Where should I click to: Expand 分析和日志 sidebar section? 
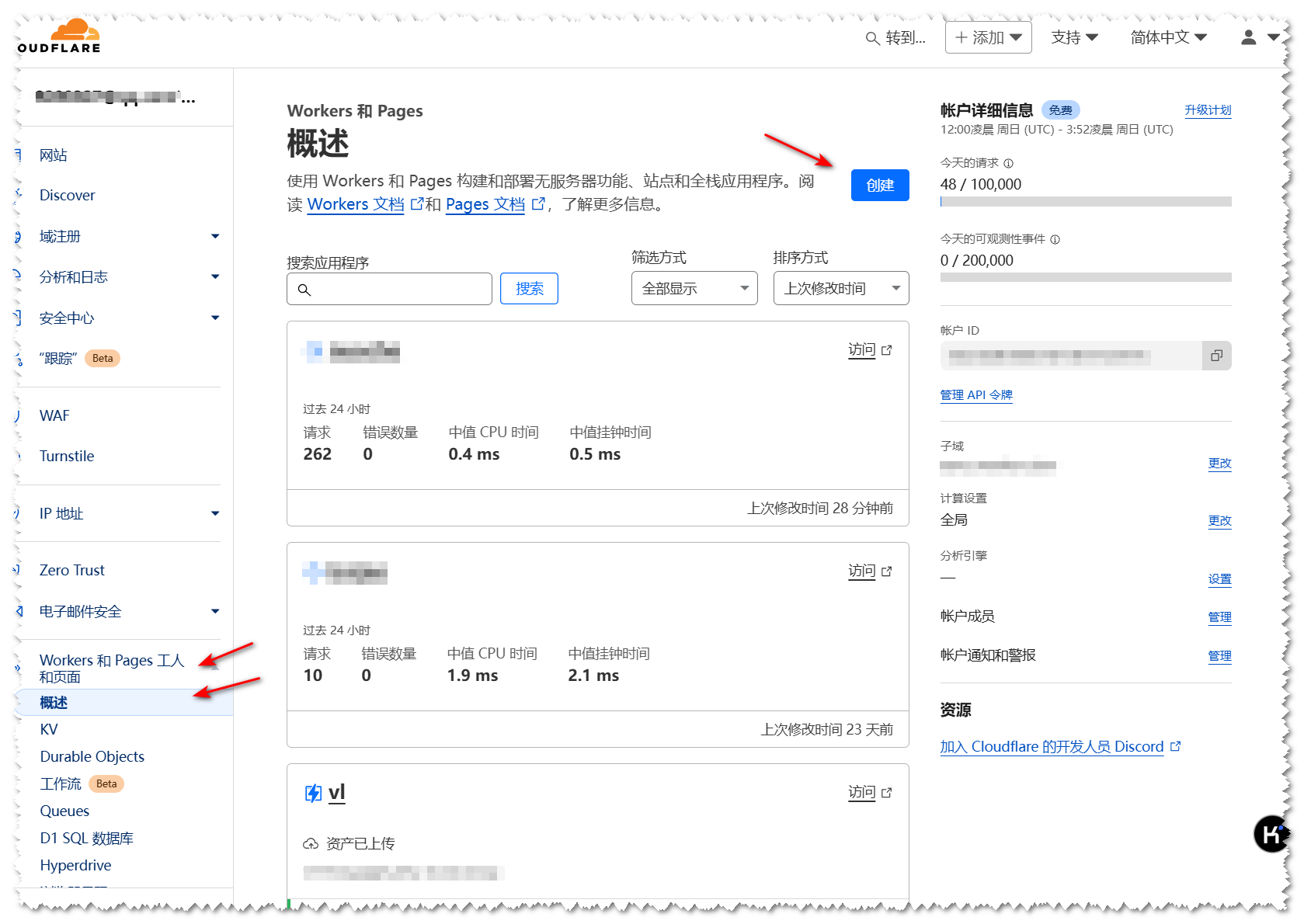point(215,276)
